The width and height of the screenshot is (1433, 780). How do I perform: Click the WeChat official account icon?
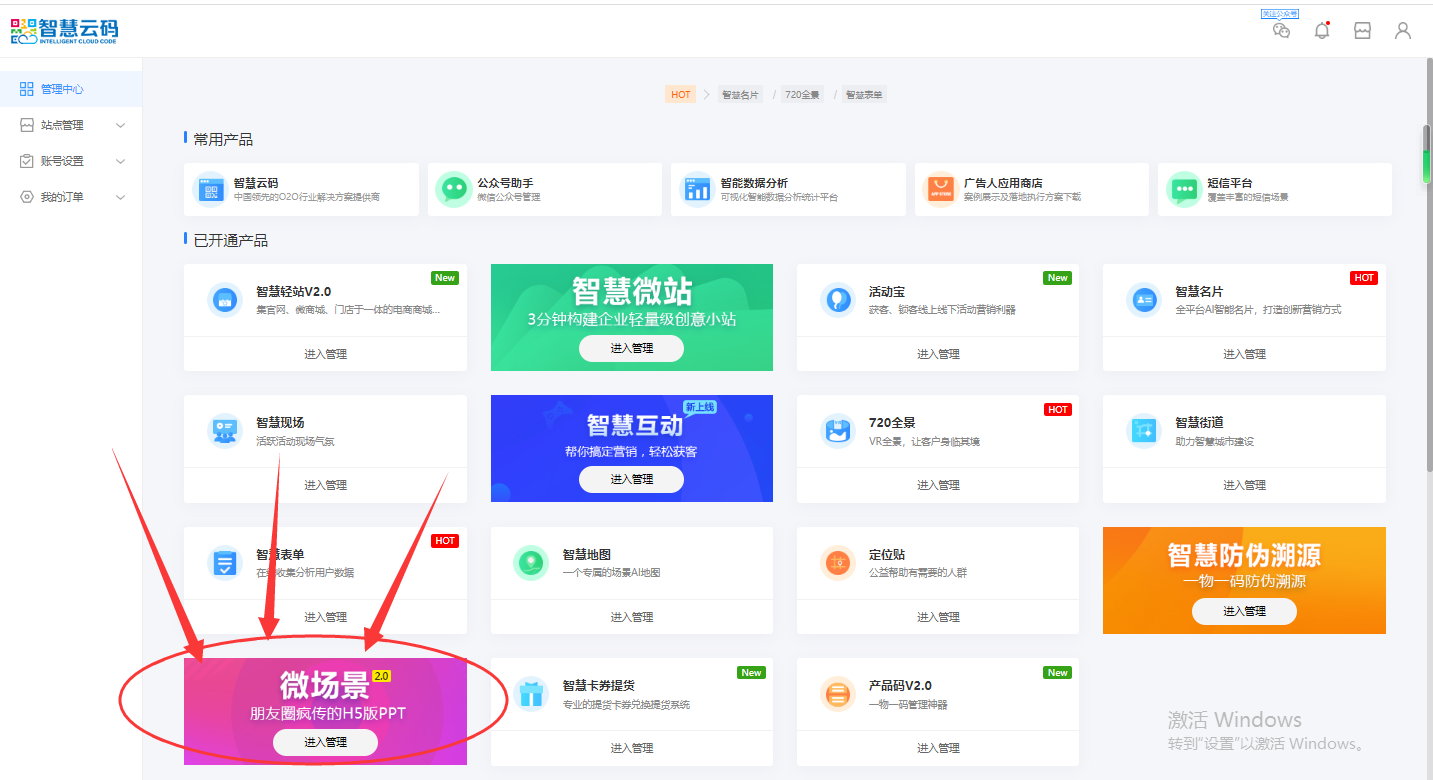(1281, 30)
